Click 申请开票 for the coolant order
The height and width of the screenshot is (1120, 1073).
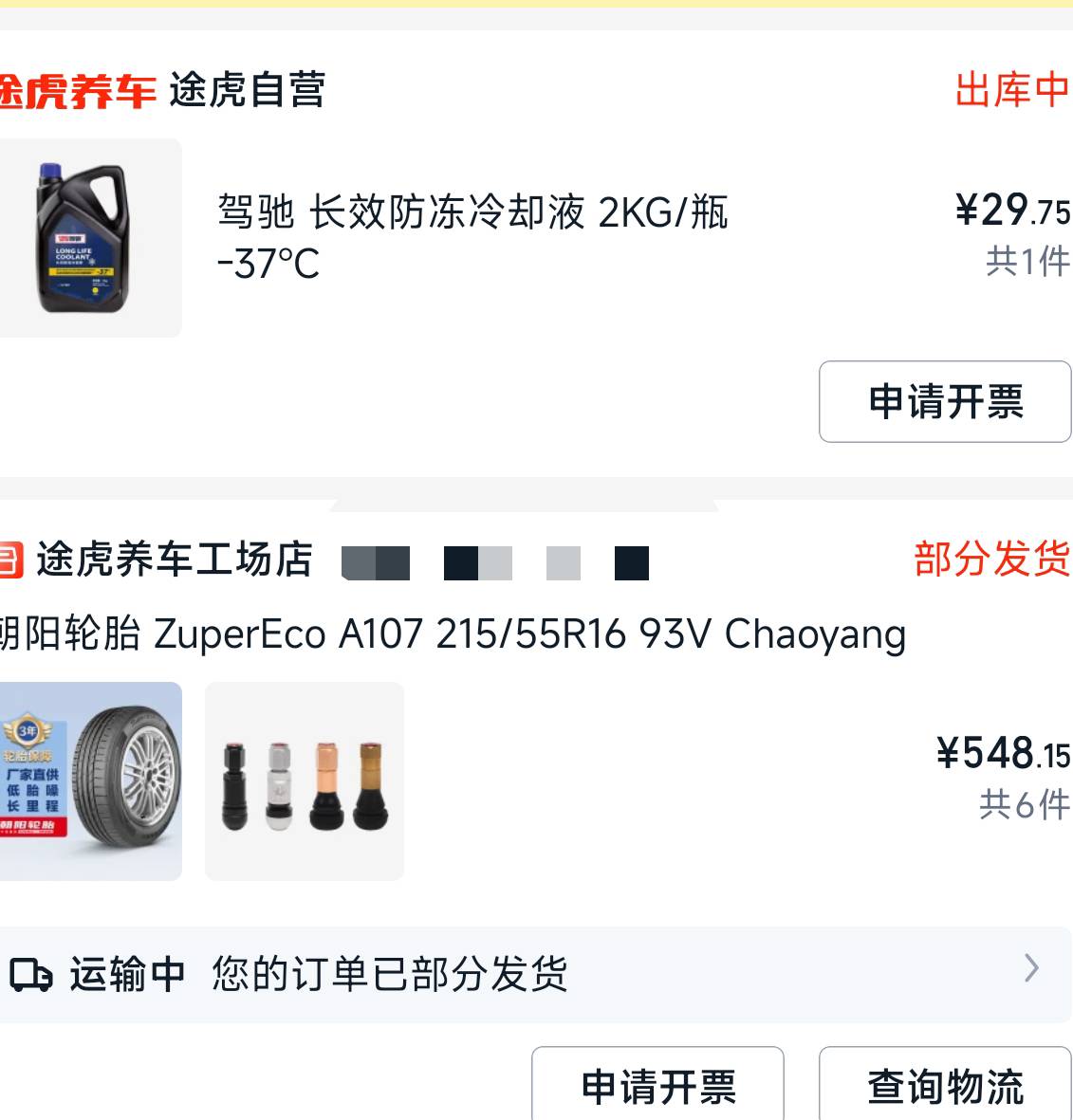point(945,401)
